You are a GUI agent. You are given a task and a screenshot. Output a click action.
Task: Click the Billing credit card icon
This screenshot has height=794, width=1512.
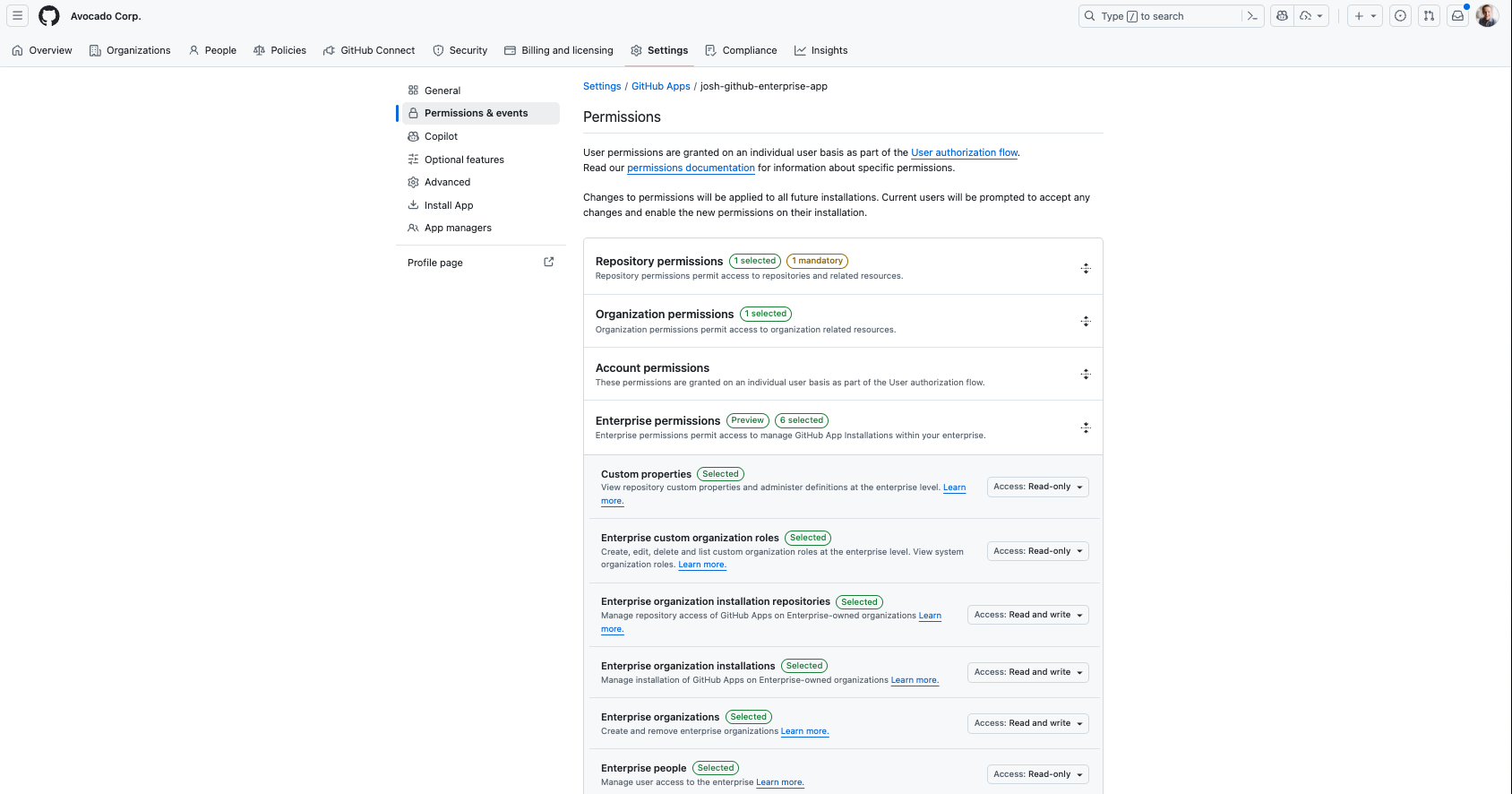pos(510,50)
